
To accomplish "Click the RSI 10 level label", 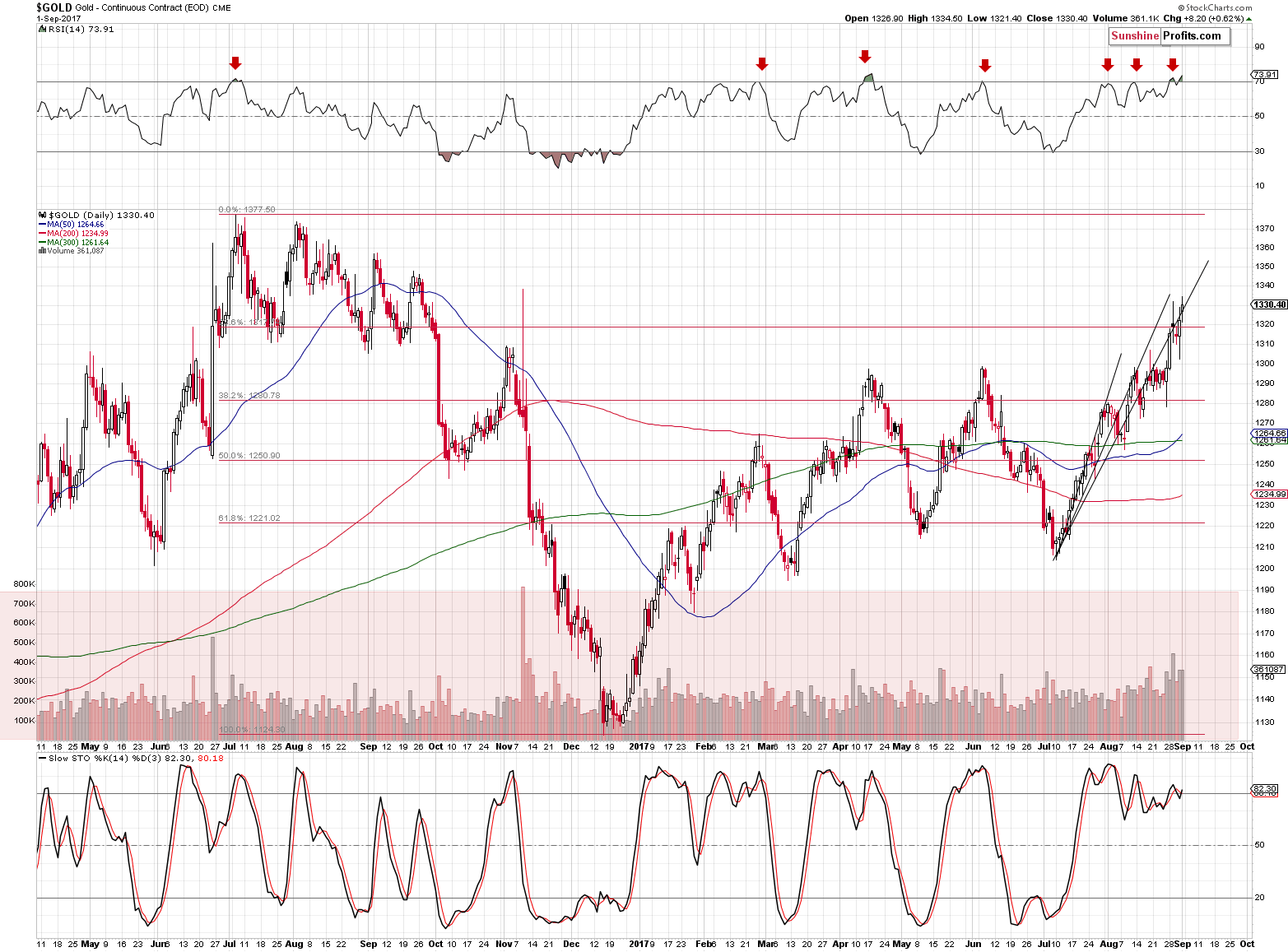I will 1259,186.
